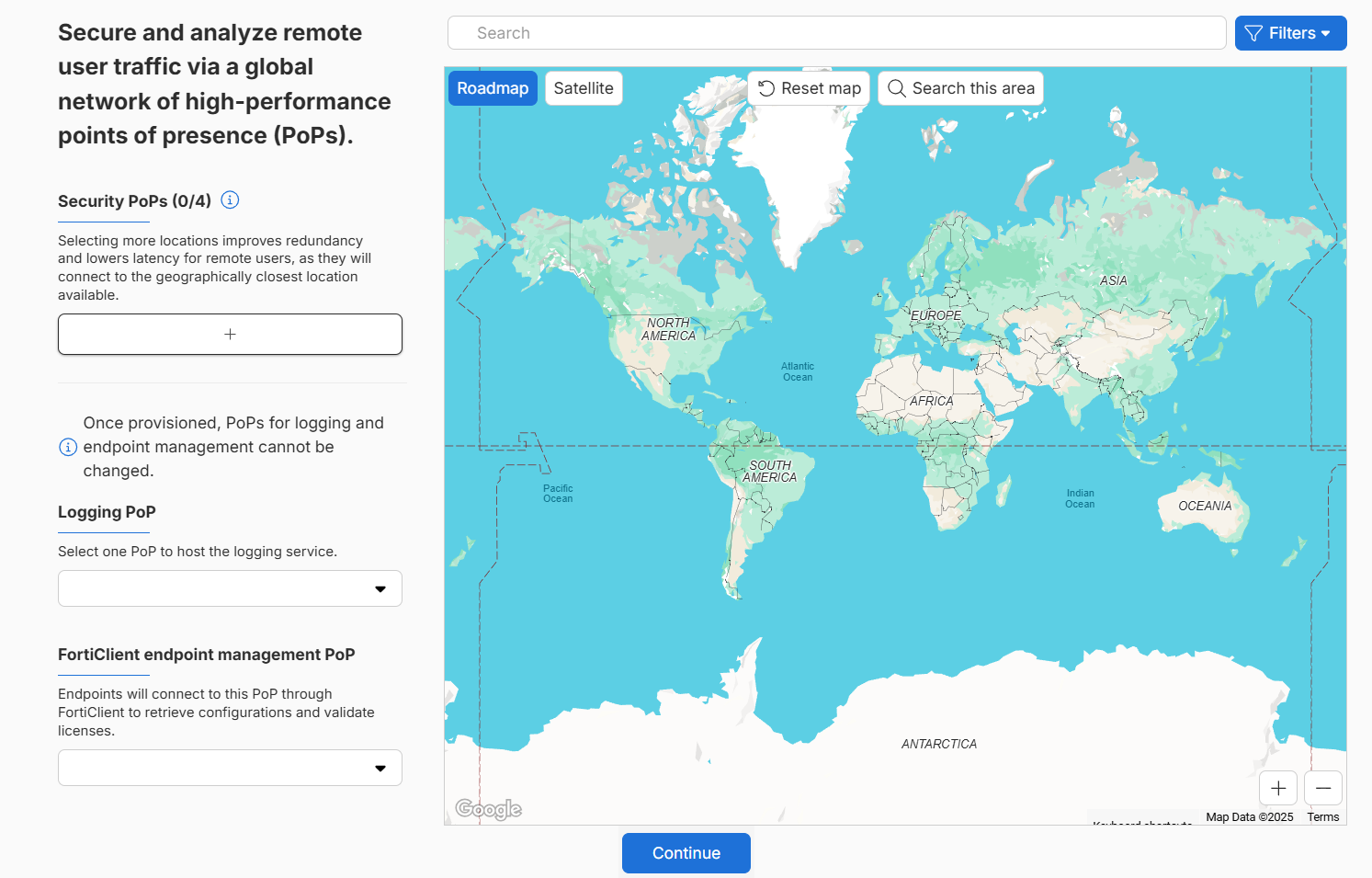Click Oceania label on the map
Viewport: 1372px width, 878px height.
tap(1205, 507)
